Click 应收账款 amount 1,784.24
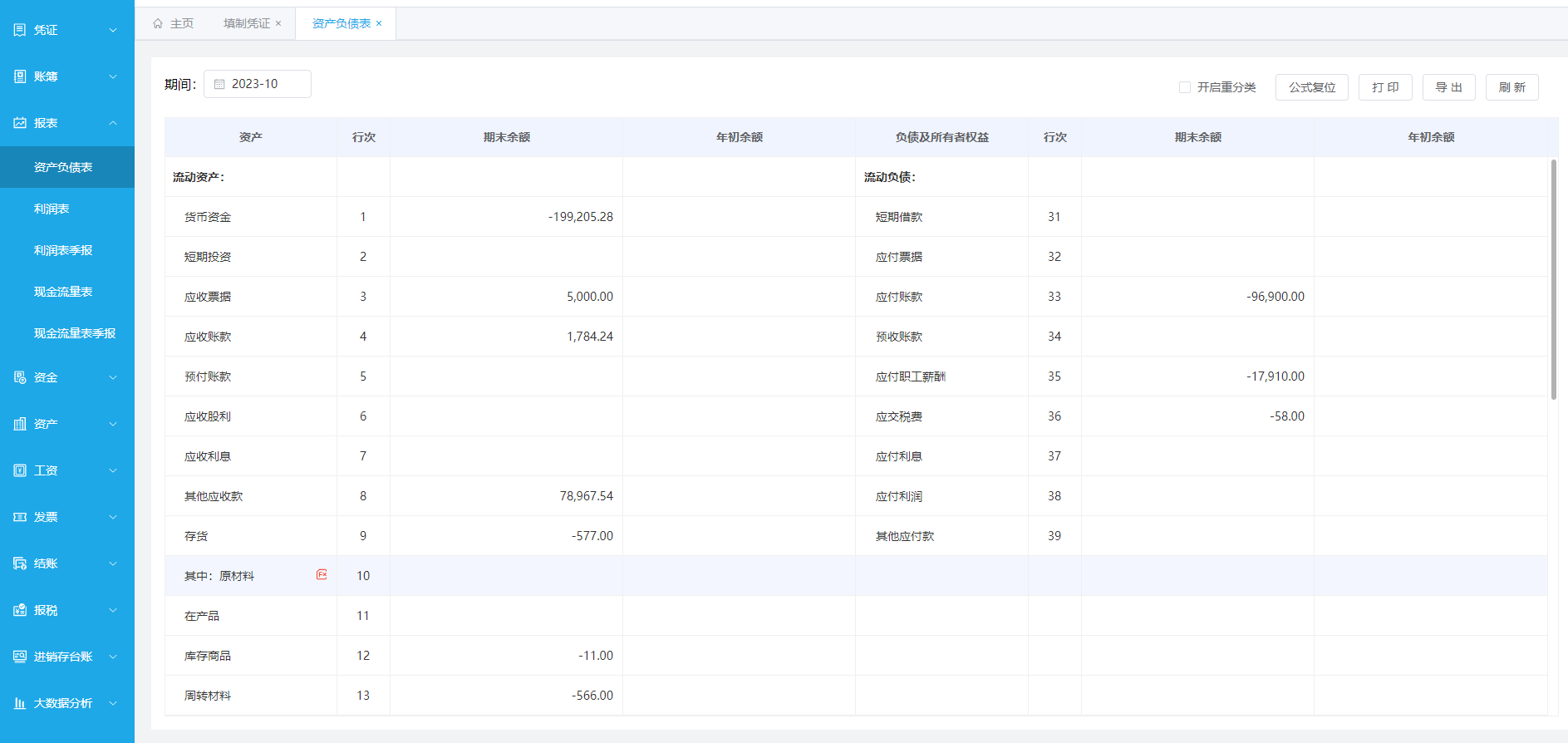Screen dimensions: 1568x743 coord(590,337)
